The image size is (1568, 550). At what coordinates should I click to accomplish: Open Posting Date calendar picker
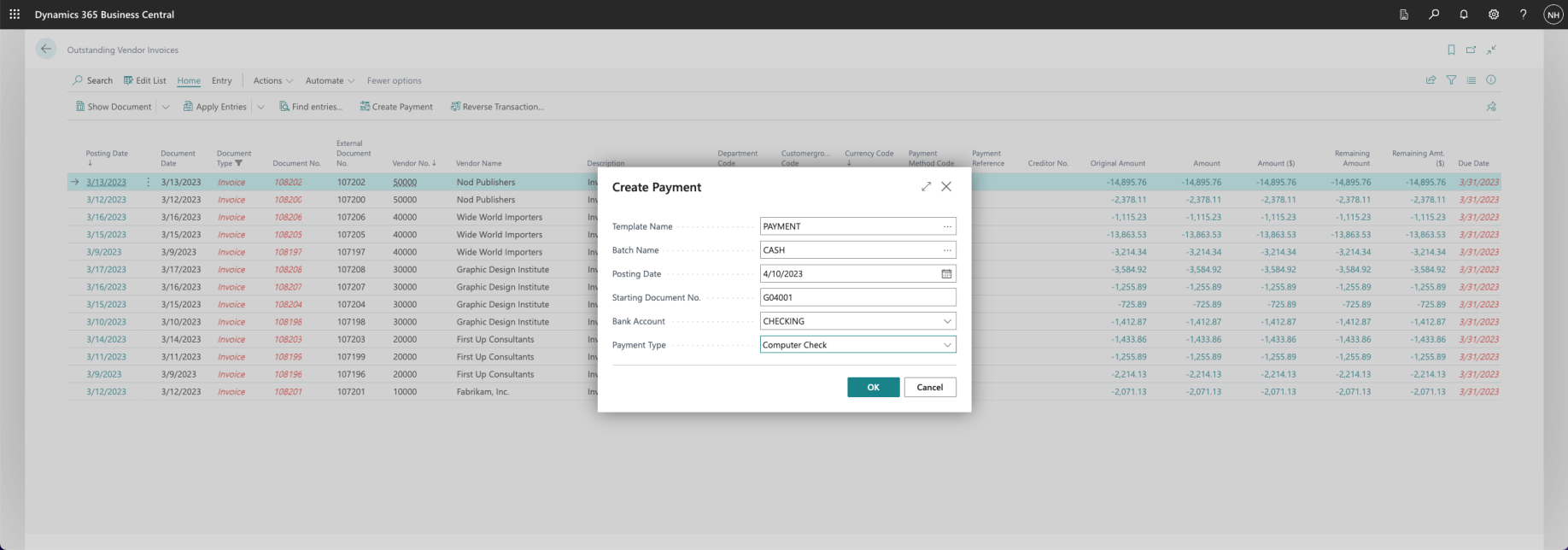946,274
